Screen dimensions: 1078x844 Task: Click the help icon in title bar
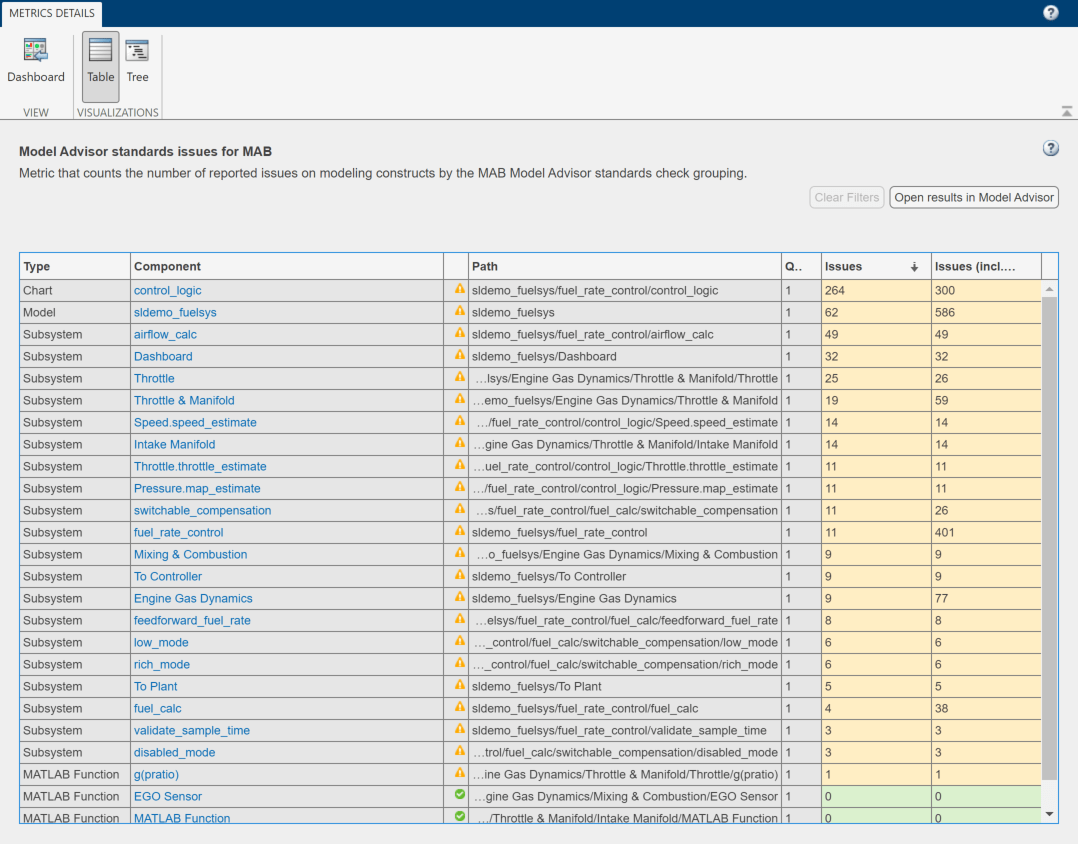pos(1051,13)
